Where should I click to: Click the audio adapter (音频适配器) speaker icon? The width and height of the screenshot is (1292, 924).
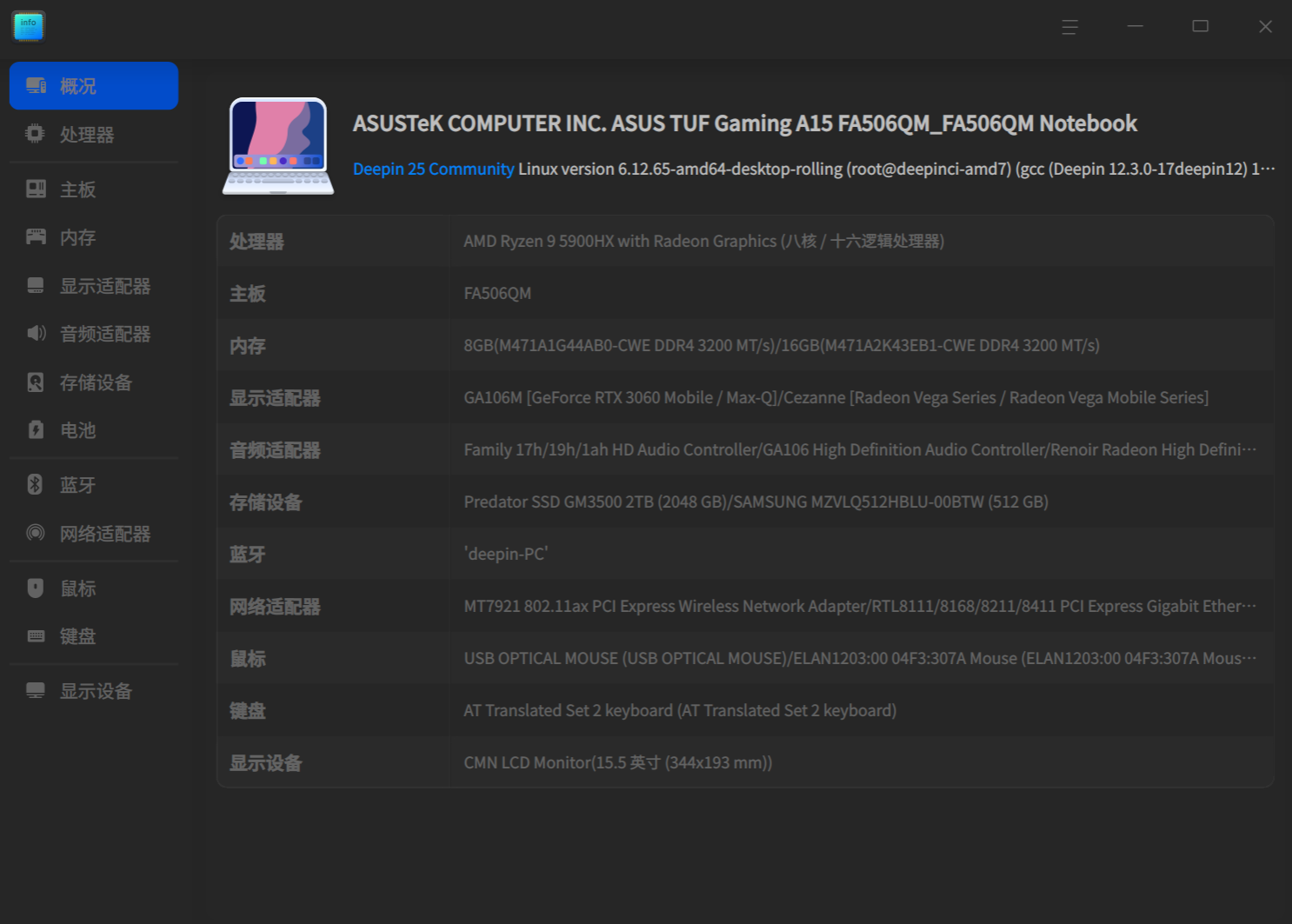tap(36, 333)
